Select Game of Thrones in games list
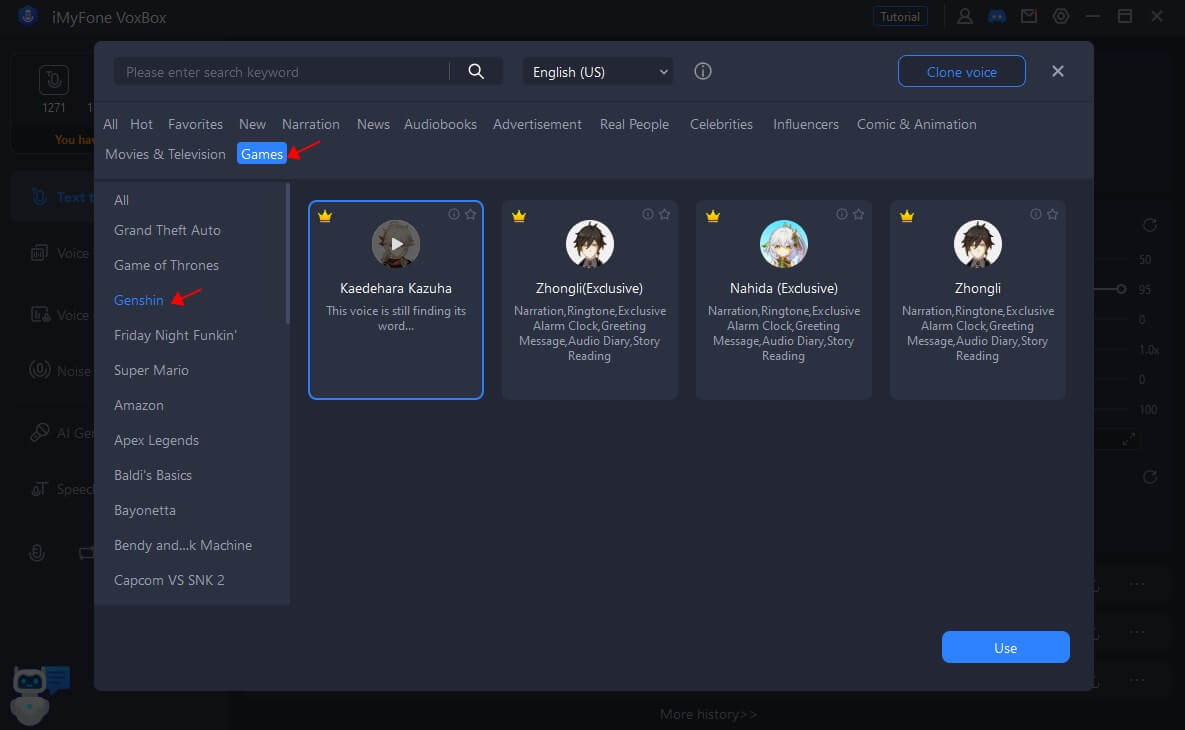Viewport: 1185px width, 730px height. 166,265
